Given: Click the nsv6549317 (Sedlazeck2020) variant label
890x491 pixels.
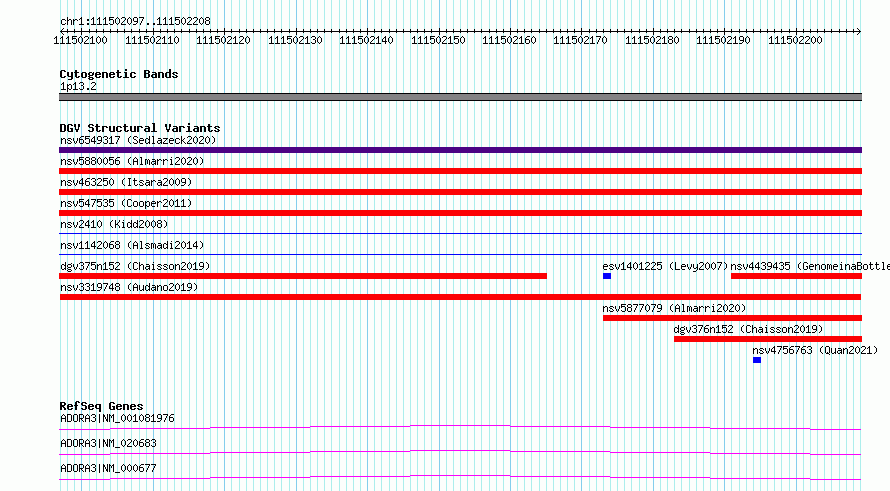Looking at the screenshot, I should pos(138,140).
